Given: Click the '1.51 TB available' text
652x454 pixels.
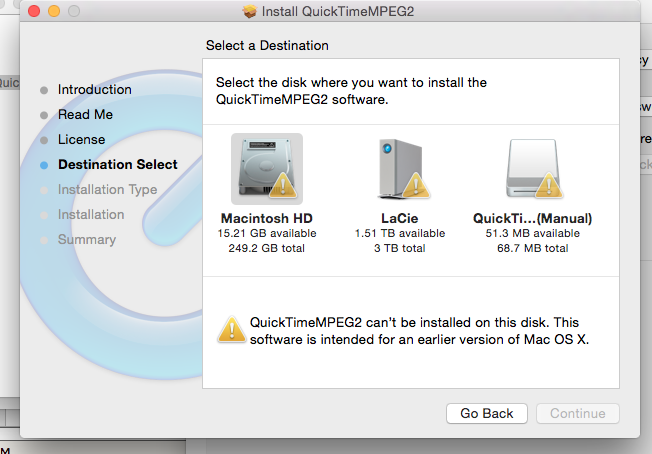Looking at the screenshot, I should point(400,233).
